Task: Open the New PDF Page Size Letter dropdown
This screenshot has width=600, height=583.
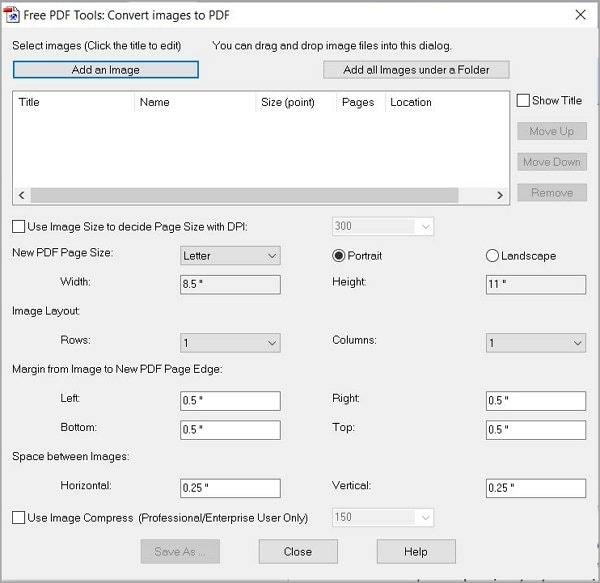Action: tap(230, 256)
